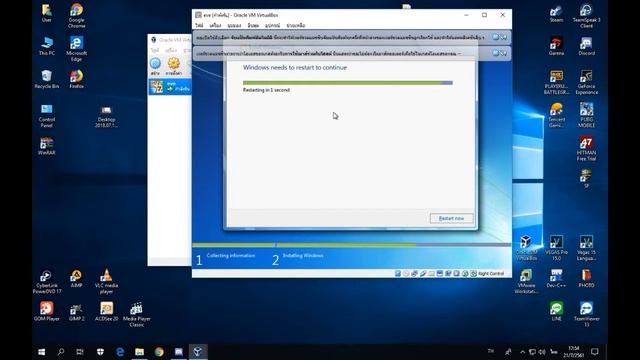Screen dimensions: 640x360
Task: Show hidden system tray icons chevron
Action: click(522, 352)
